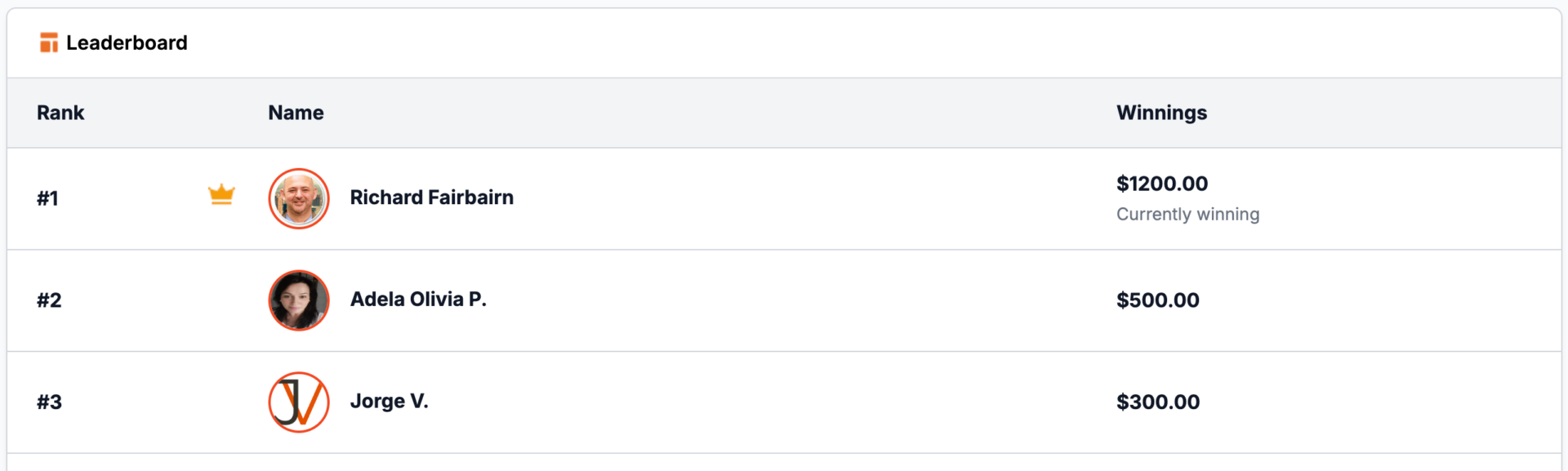This screenshot has width=1568, height=471.
Task: Click the $1200.00 winnings amount
Action: [1162, 184]
